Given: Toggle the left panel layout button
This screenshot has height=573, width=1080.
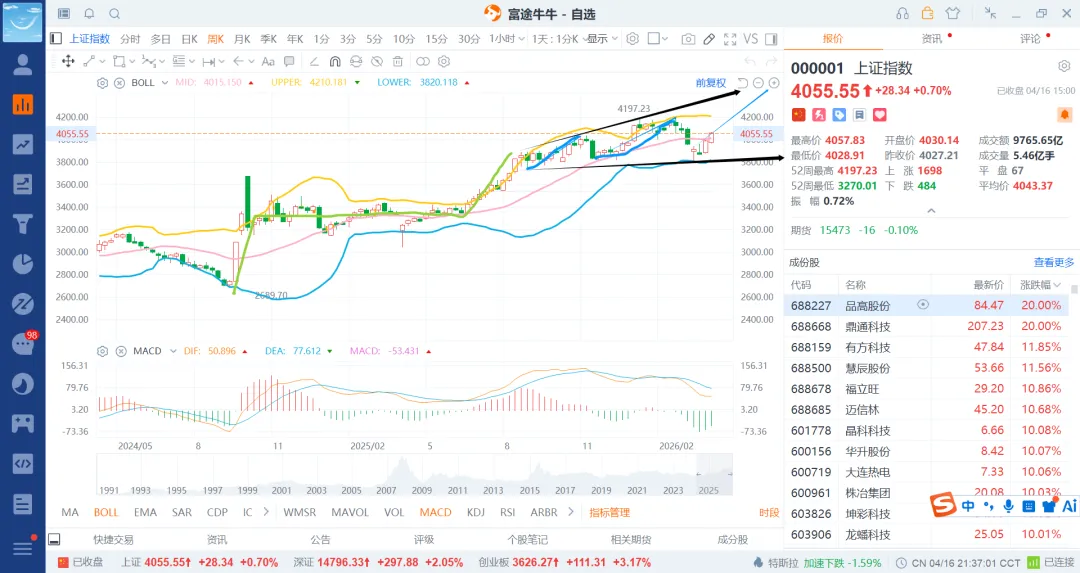Looking at the screenshot, I should (56, 39).
